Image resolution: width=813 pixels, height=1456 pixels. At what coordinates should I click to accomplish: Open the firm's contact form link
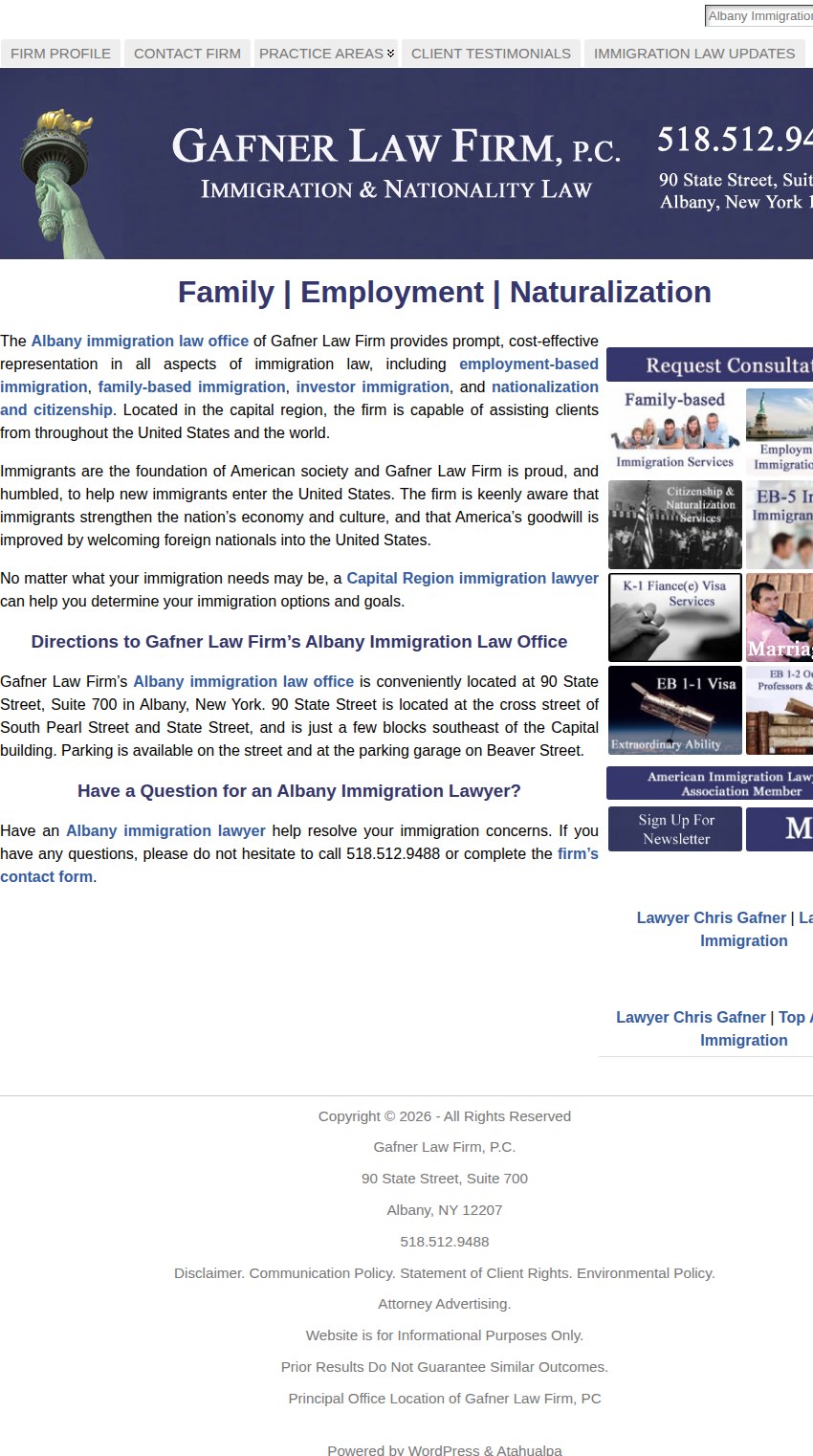(x=578, y=853)
